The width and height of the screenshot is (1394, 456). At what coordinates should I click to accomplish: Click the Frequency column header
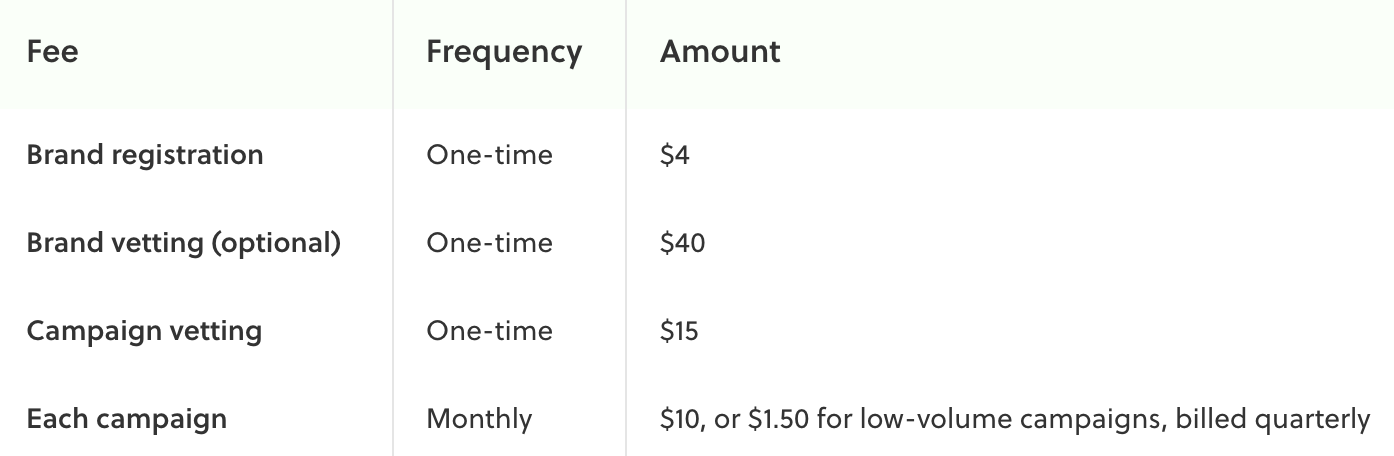(x=504, y=52)
